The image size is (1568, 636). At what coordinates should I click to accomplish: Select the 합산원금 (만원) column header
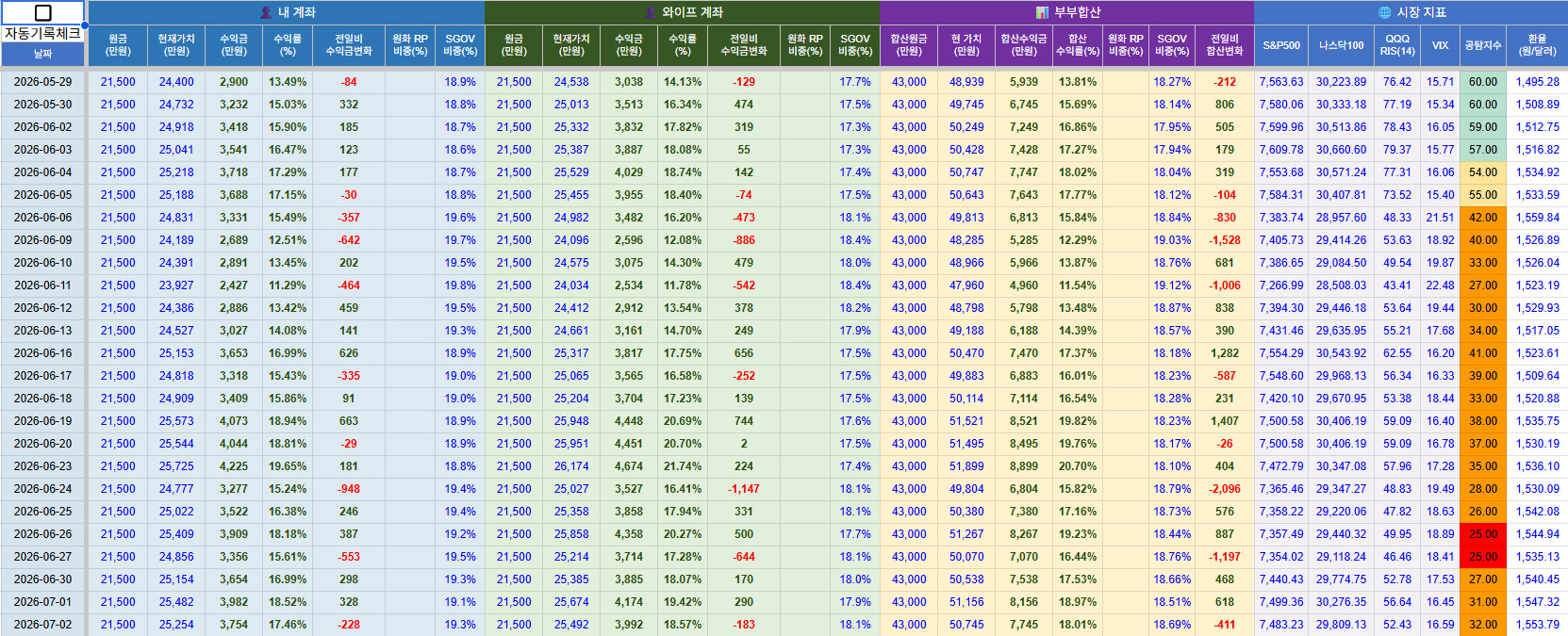click(x=909, y=45)
